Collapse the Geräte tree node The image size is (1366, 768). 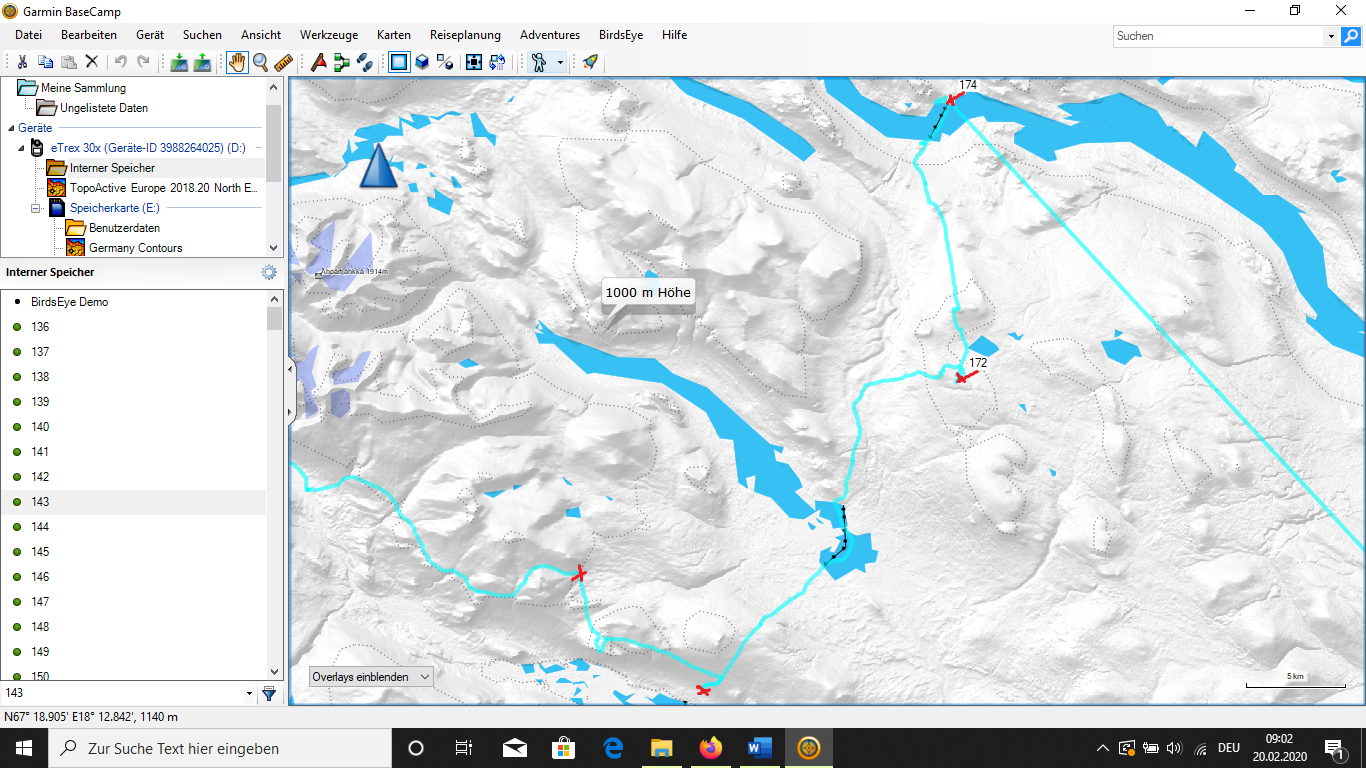click(x=10, y=128)
